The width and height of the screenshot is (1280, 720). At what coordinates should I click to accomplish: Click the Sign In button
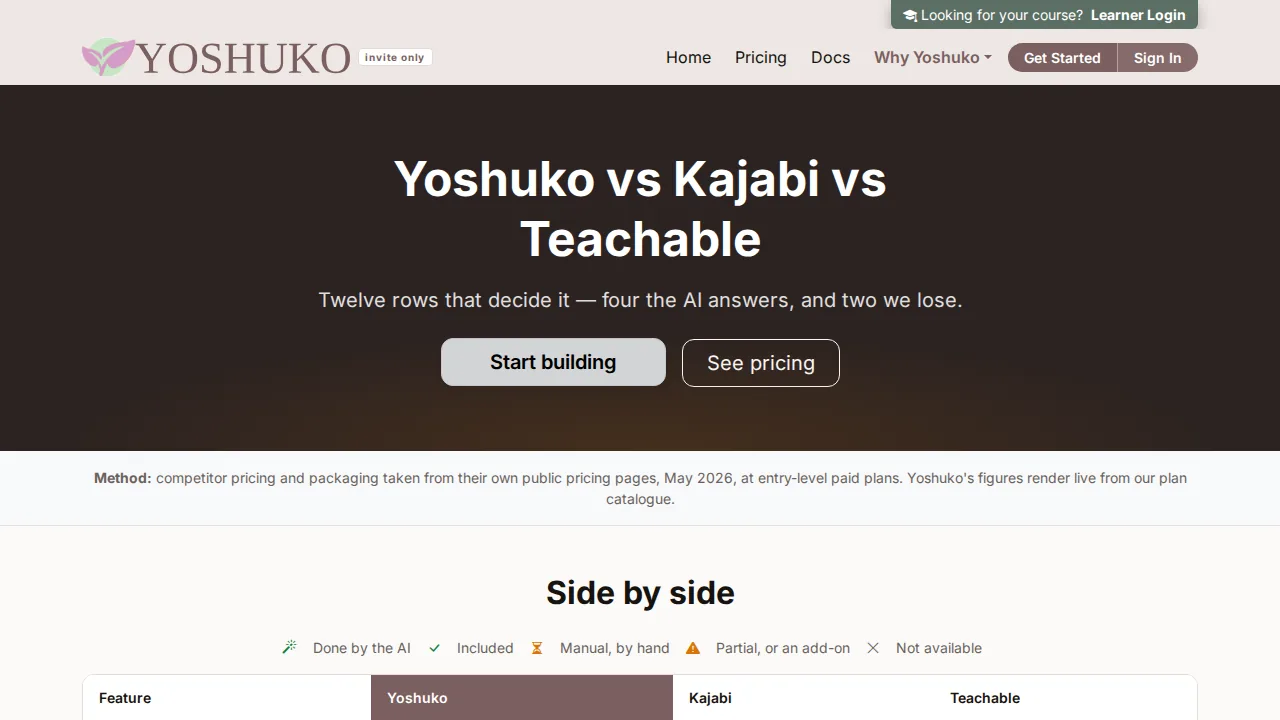(x=1157, y=58)
